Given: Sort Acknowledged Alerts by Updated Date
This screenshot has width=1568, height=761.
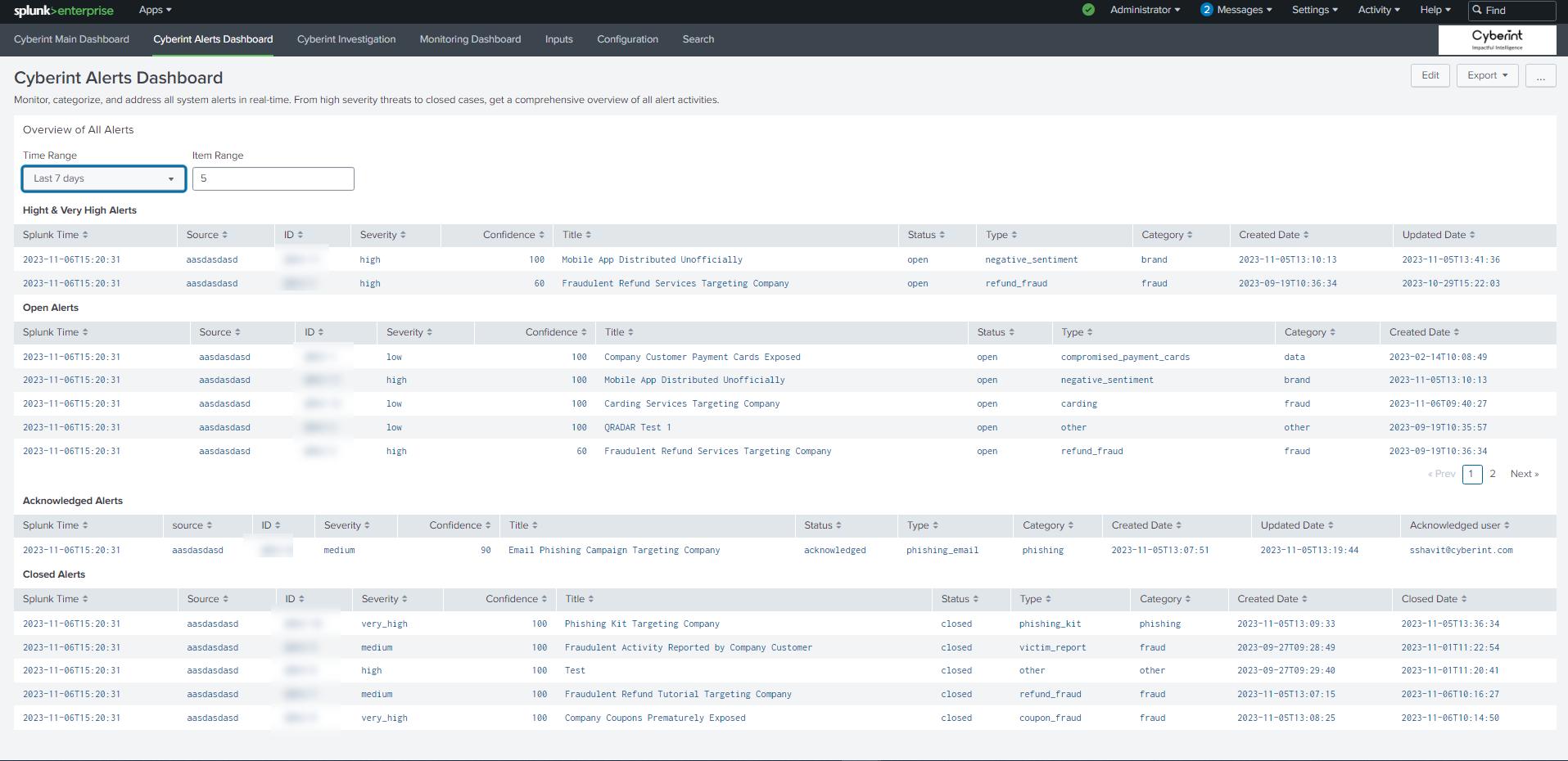Looking at the screenshot, I should coord(1297,525).
